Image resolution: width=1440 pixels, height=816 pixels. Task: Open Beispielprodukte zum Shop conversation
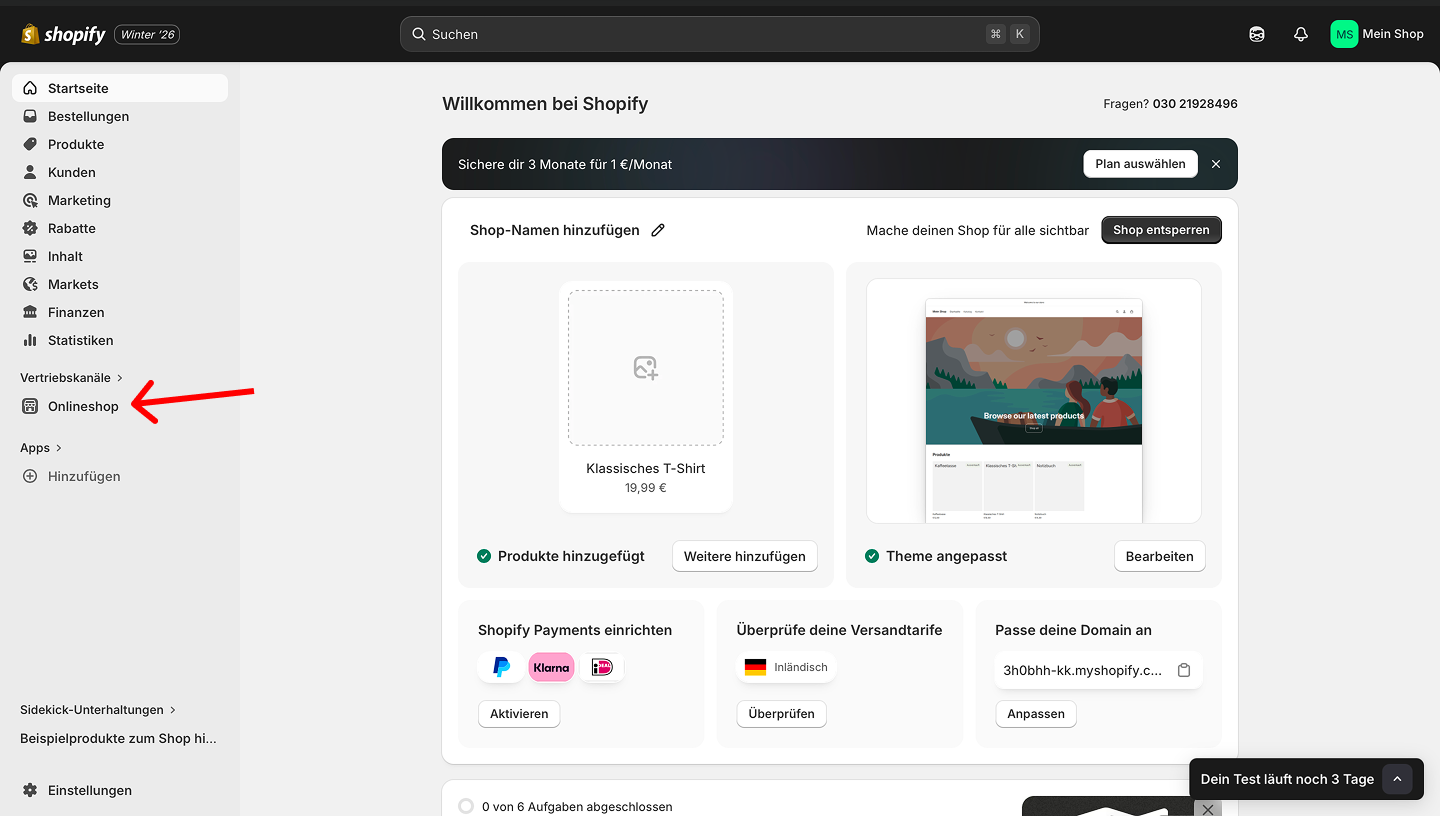click(118, 738)
